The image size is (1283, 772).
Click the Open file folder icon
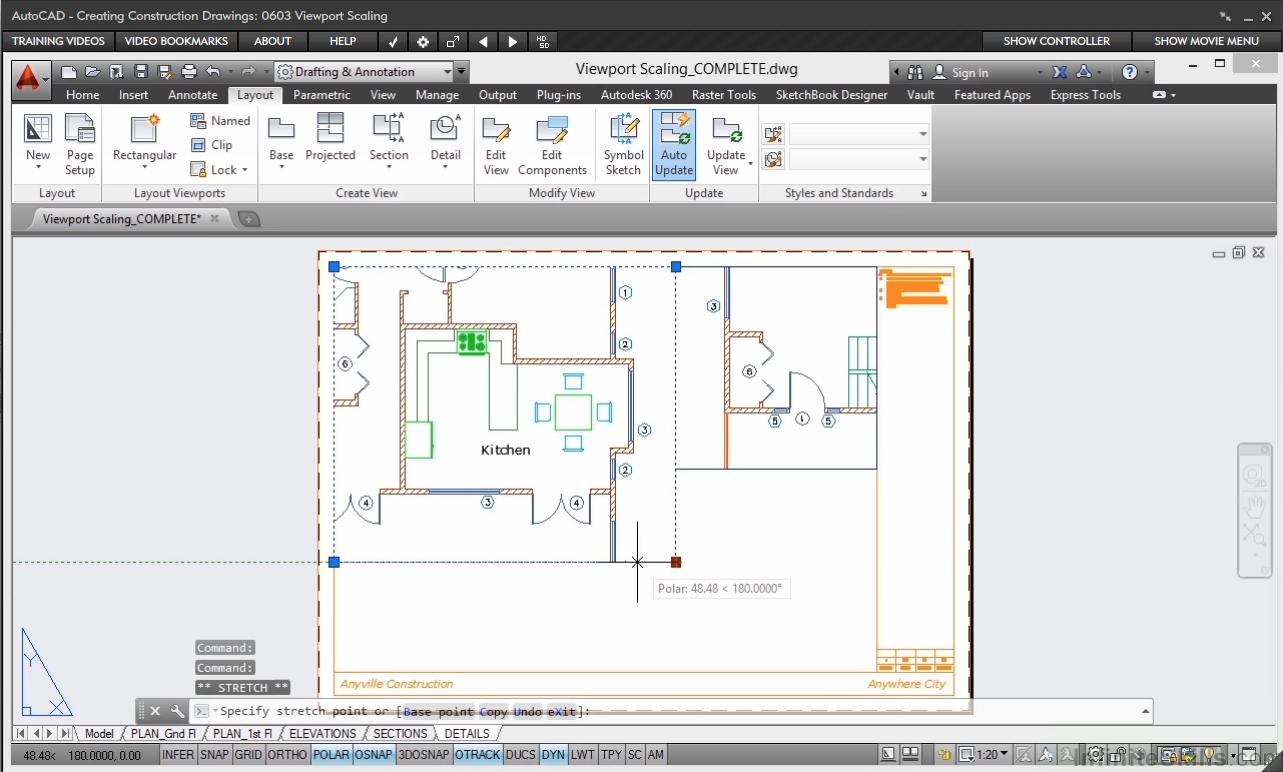(x=93, y=72)
